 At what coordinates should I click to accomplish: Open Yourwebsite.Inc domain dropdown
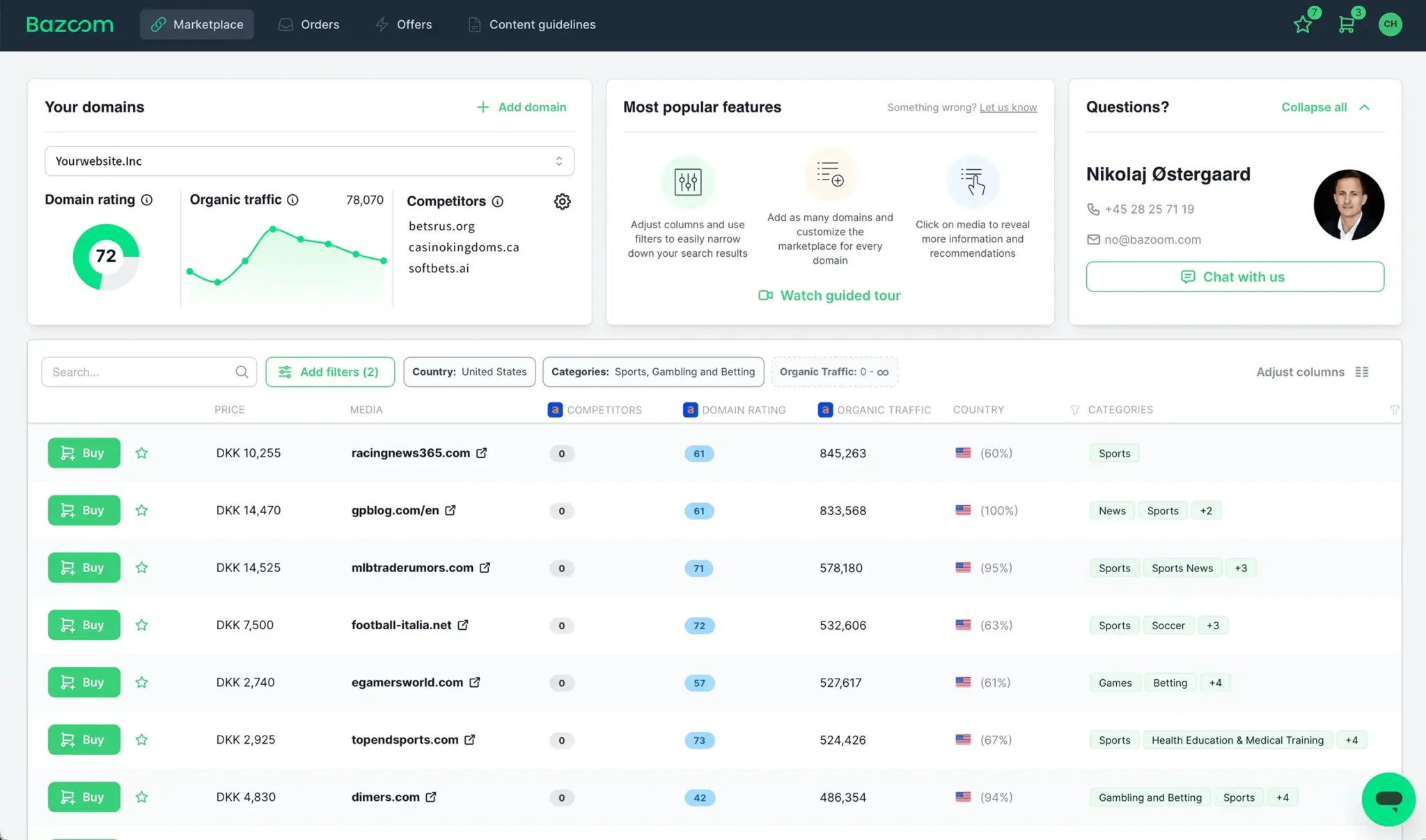coord(309,161)
